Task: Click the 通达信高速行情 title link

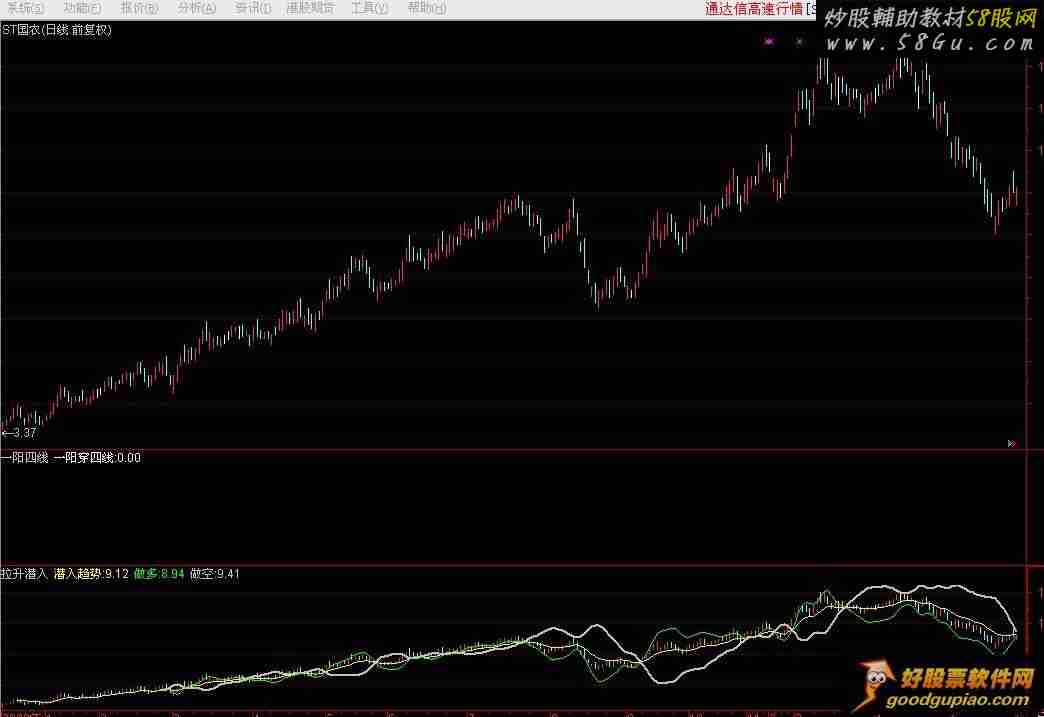Action: [754, 9]
